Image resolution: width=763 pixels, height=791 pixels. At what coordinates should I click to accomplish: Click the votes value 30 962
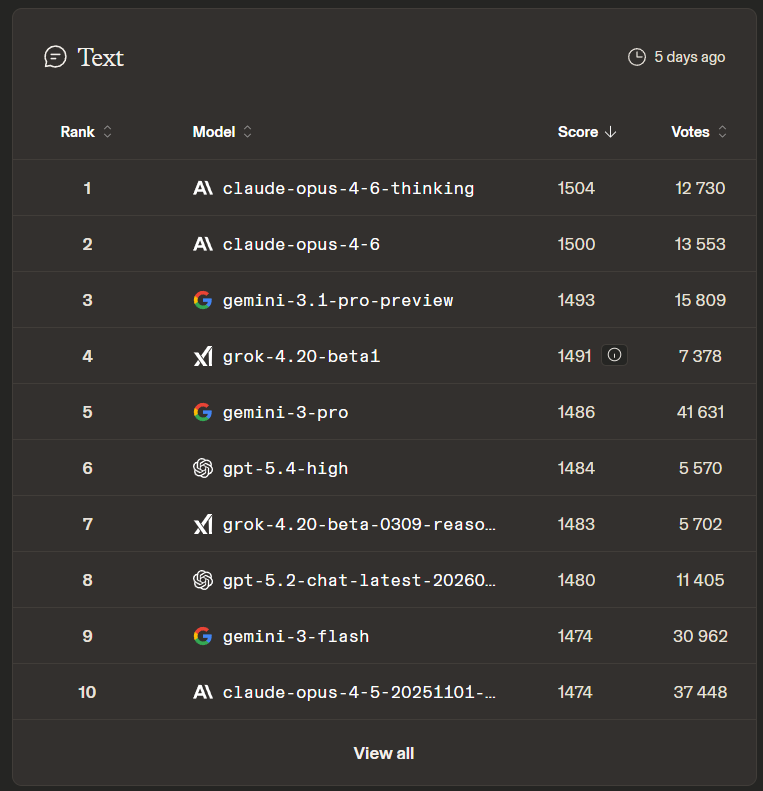click(x=700, y=636)
